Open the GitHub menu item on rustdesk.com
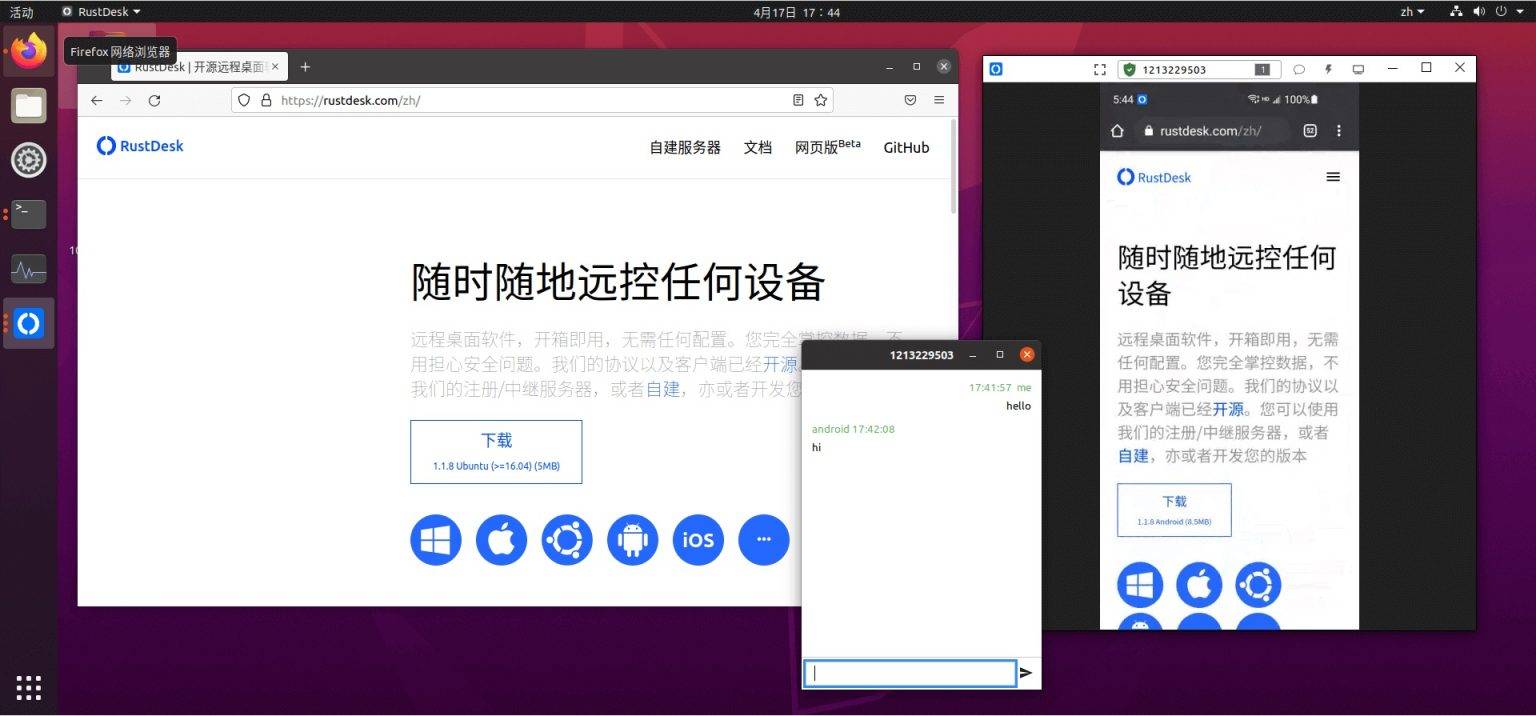Image resolution: width=1536 pixels, height=716 pixels. click(x=905, y=147)
